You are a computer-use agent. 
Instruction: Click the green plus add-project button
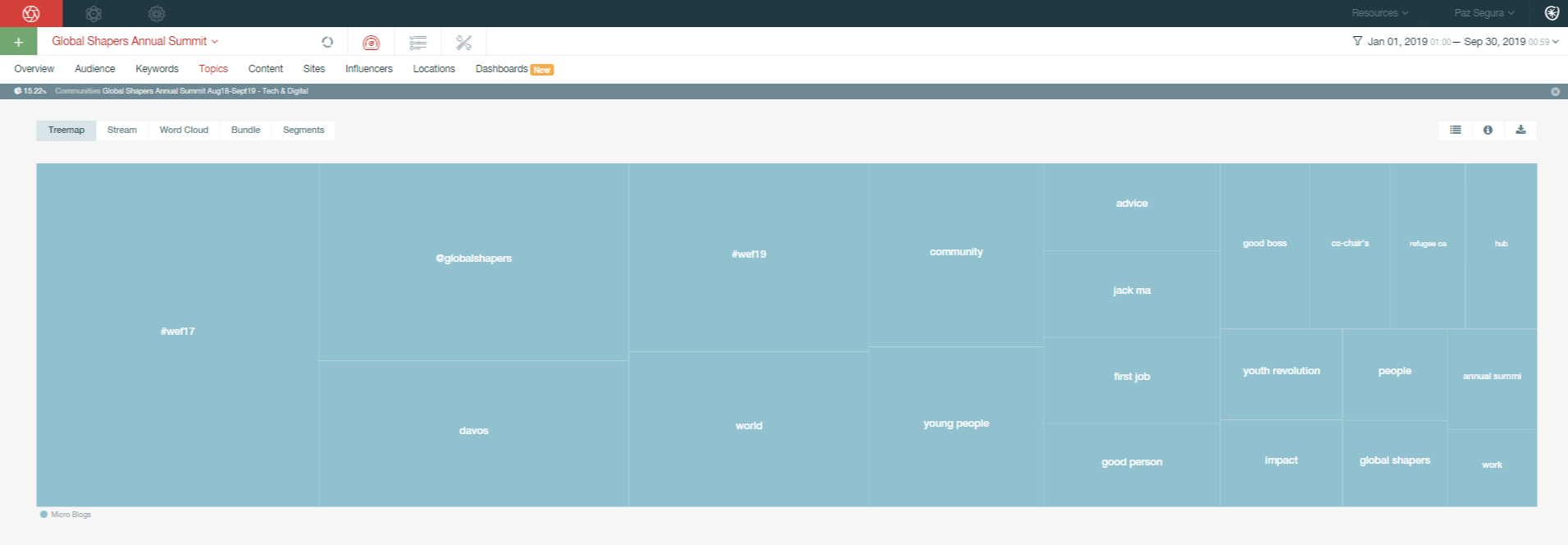pyautogui.click(x=18, y=42)
